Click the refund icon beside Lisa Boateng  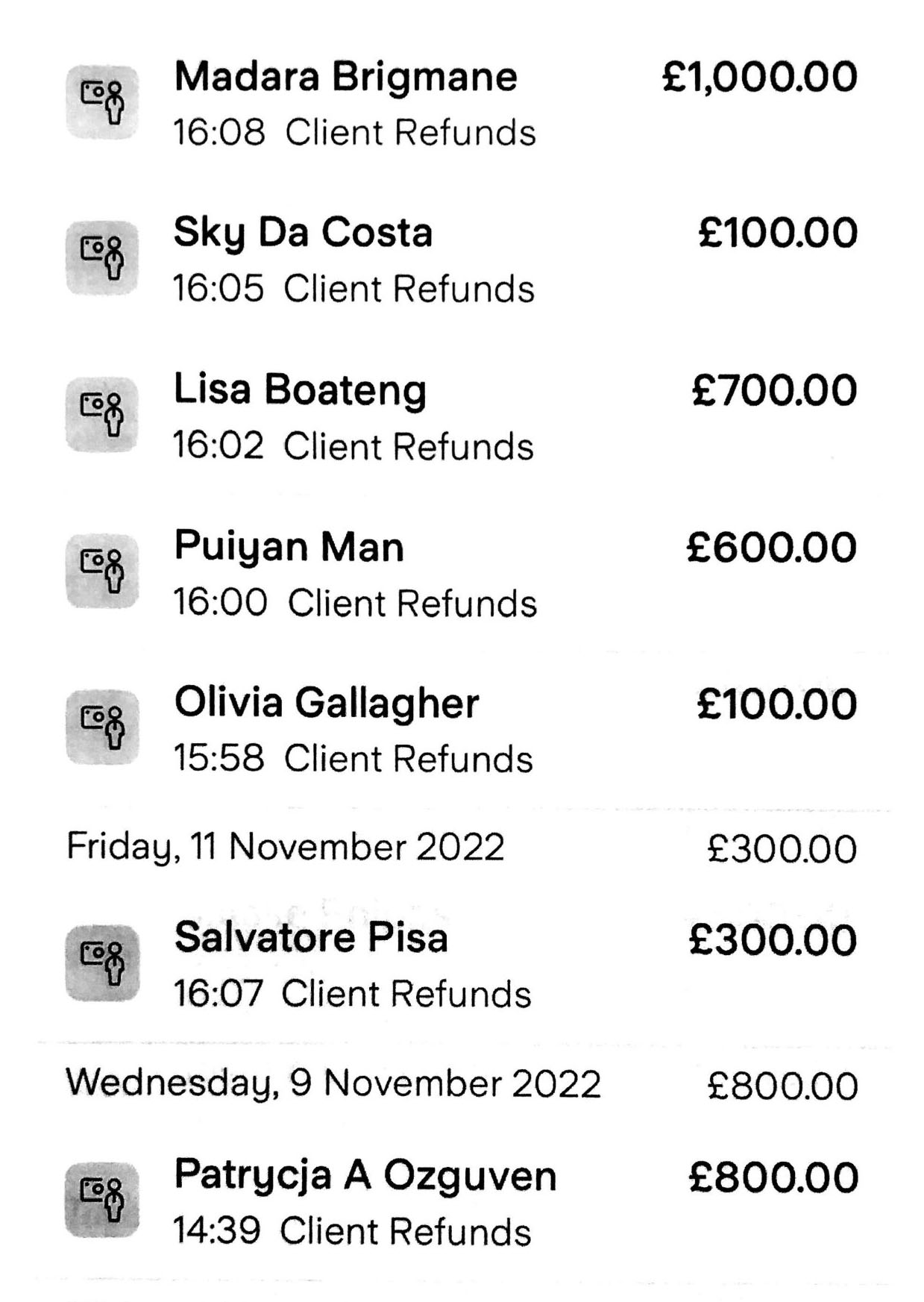[102, 415]
